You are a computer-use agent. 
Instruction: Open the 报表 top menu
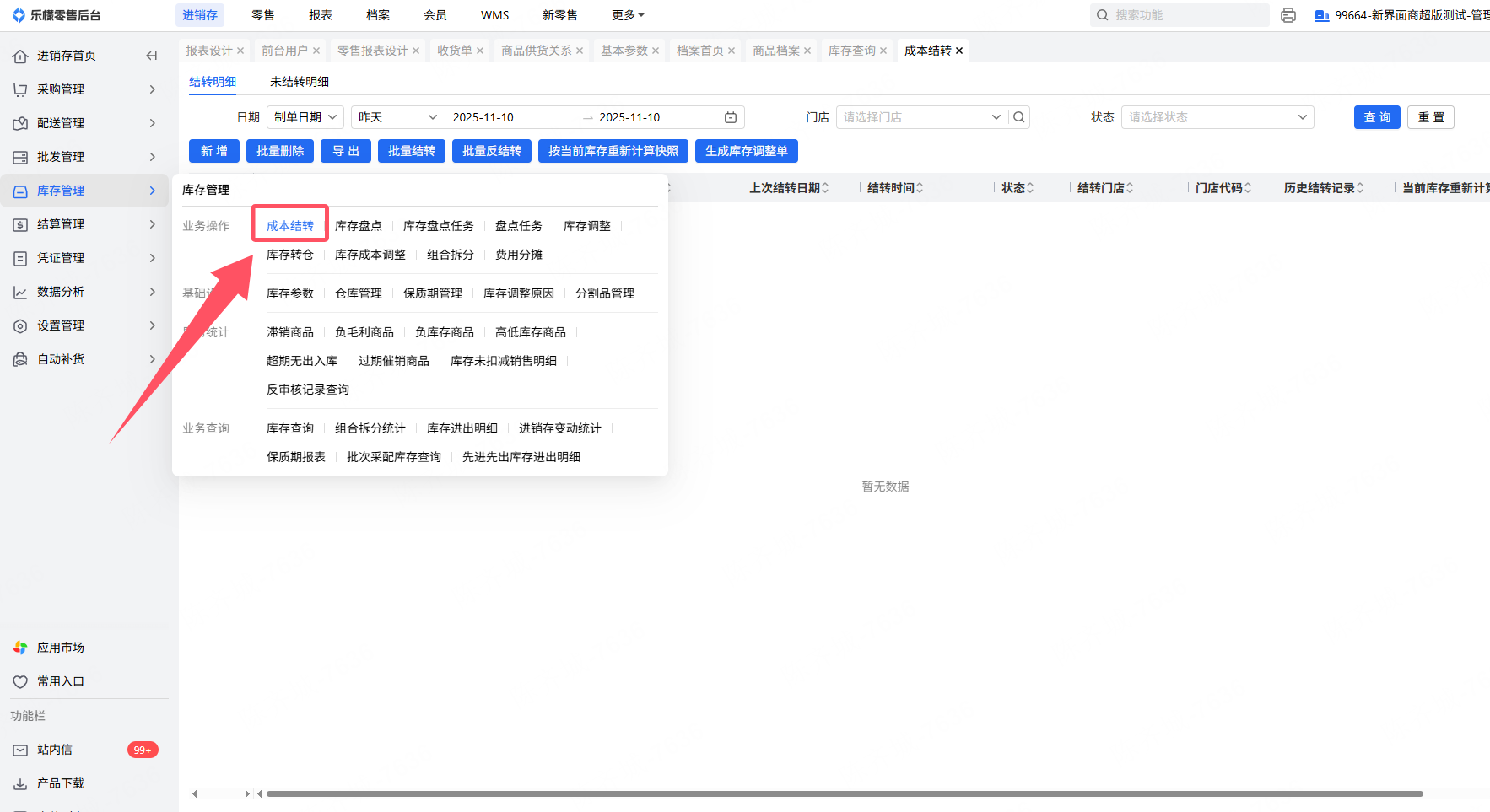[x=321, y=15]
